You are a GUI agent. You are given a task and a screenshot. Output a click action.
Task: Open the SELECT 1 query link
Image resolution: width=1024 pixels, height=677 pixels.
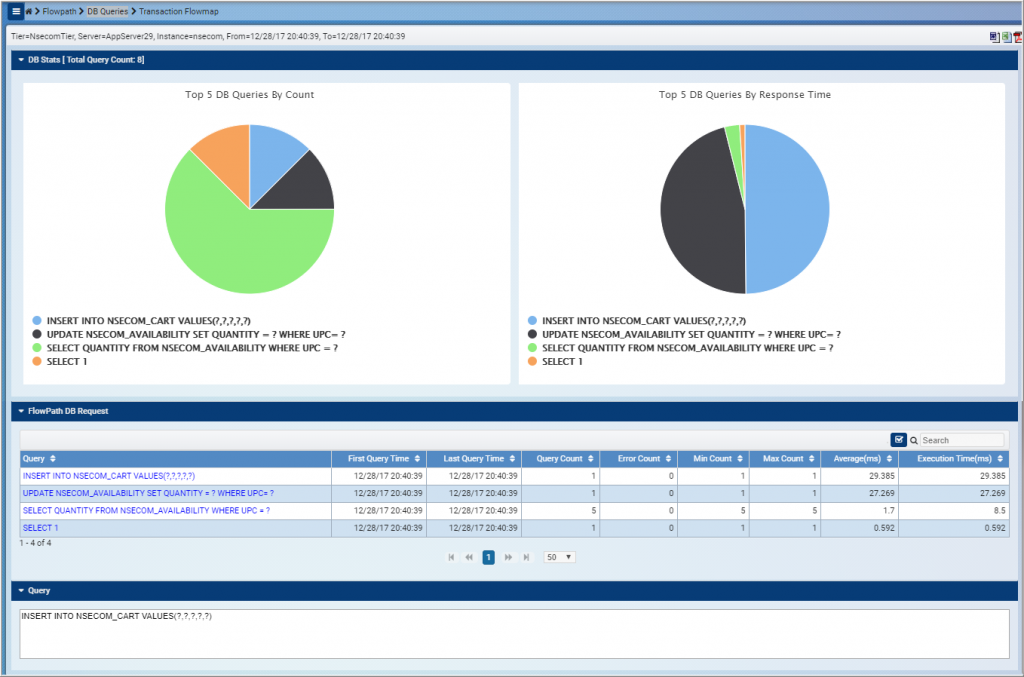pos(40,528)
